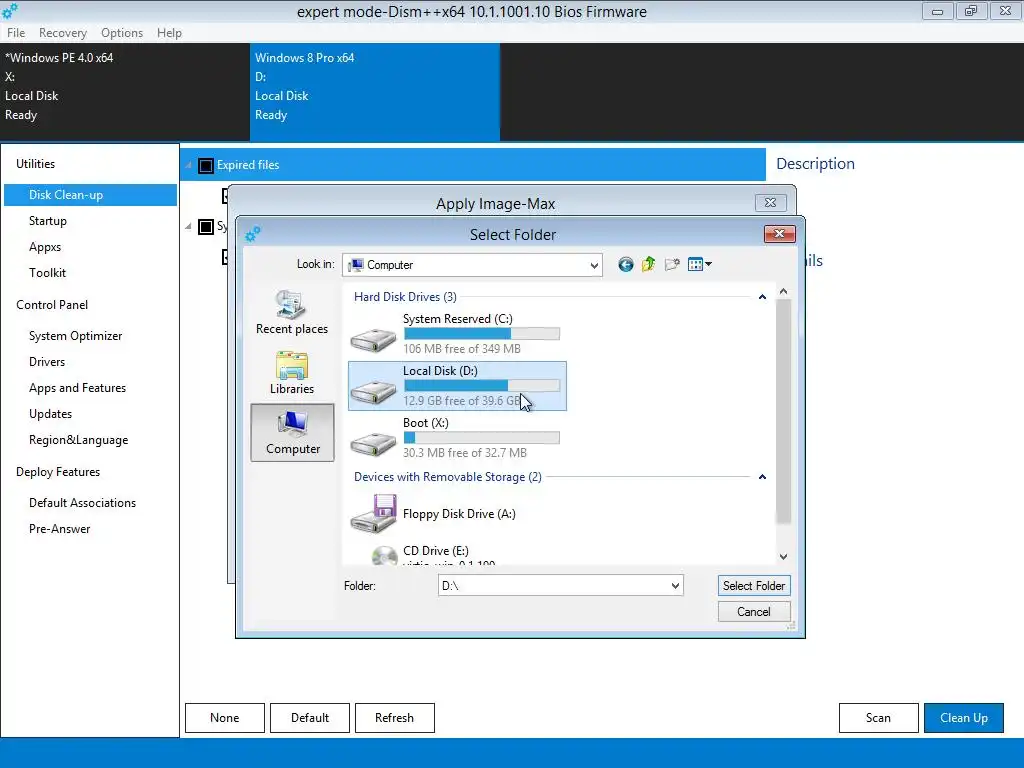
Task: Toggle the second category checkbox below Expired files
Action: [x=206, y=227]
